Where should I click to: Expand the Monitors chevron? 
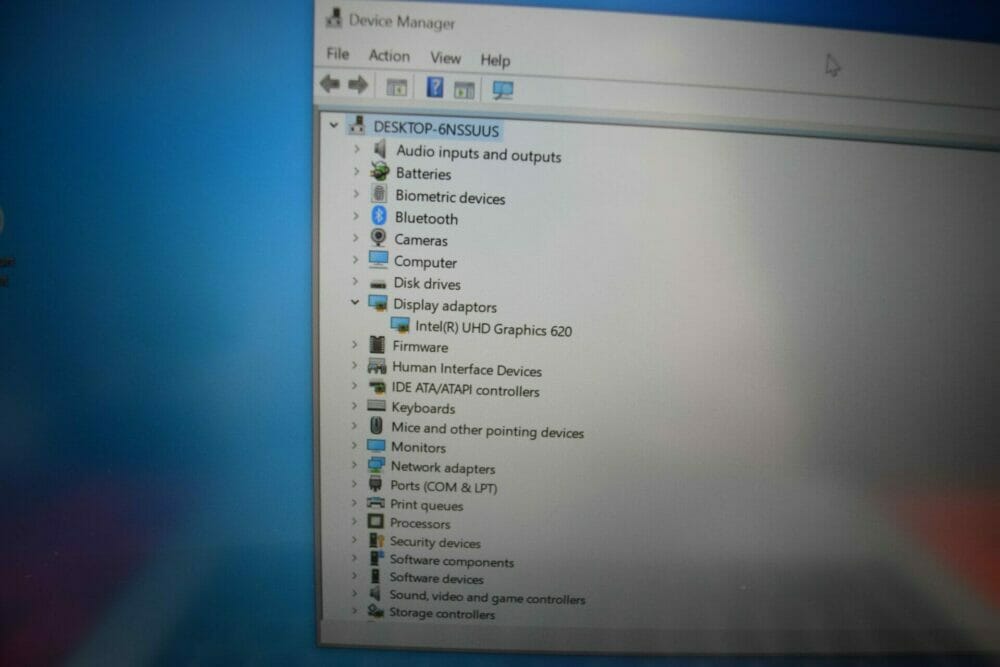click(355, 444)
